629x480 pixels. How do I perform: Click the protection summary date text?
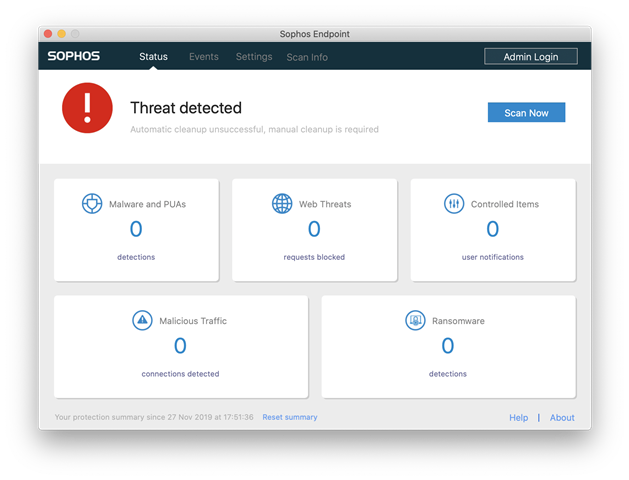tap(154, 417)
